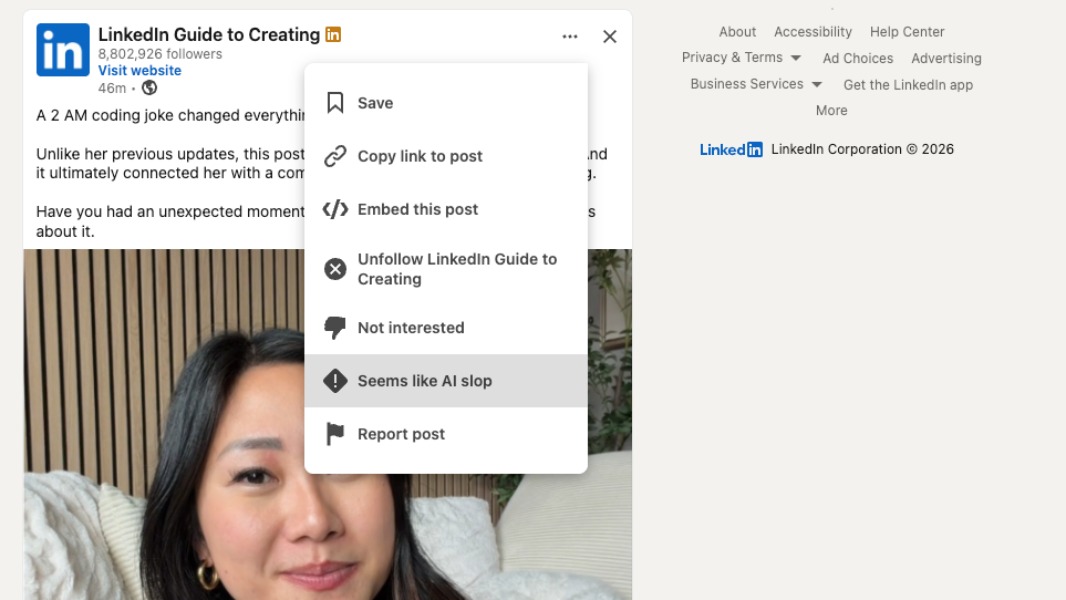Choose Save from the post menu
This screenshot has width=1066, height=600.
(446, 103)
